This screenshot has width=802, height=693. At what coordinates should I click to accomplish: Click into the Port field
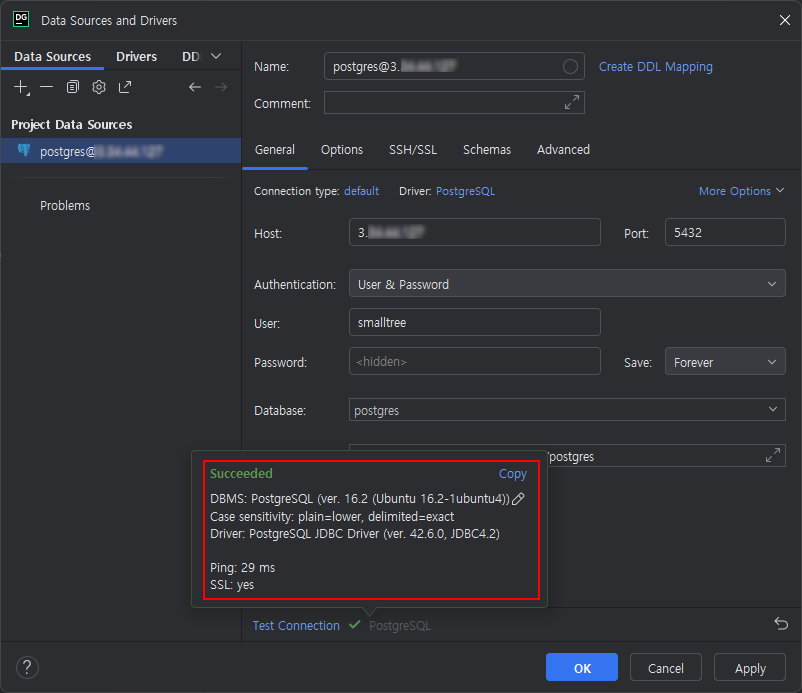725,232
